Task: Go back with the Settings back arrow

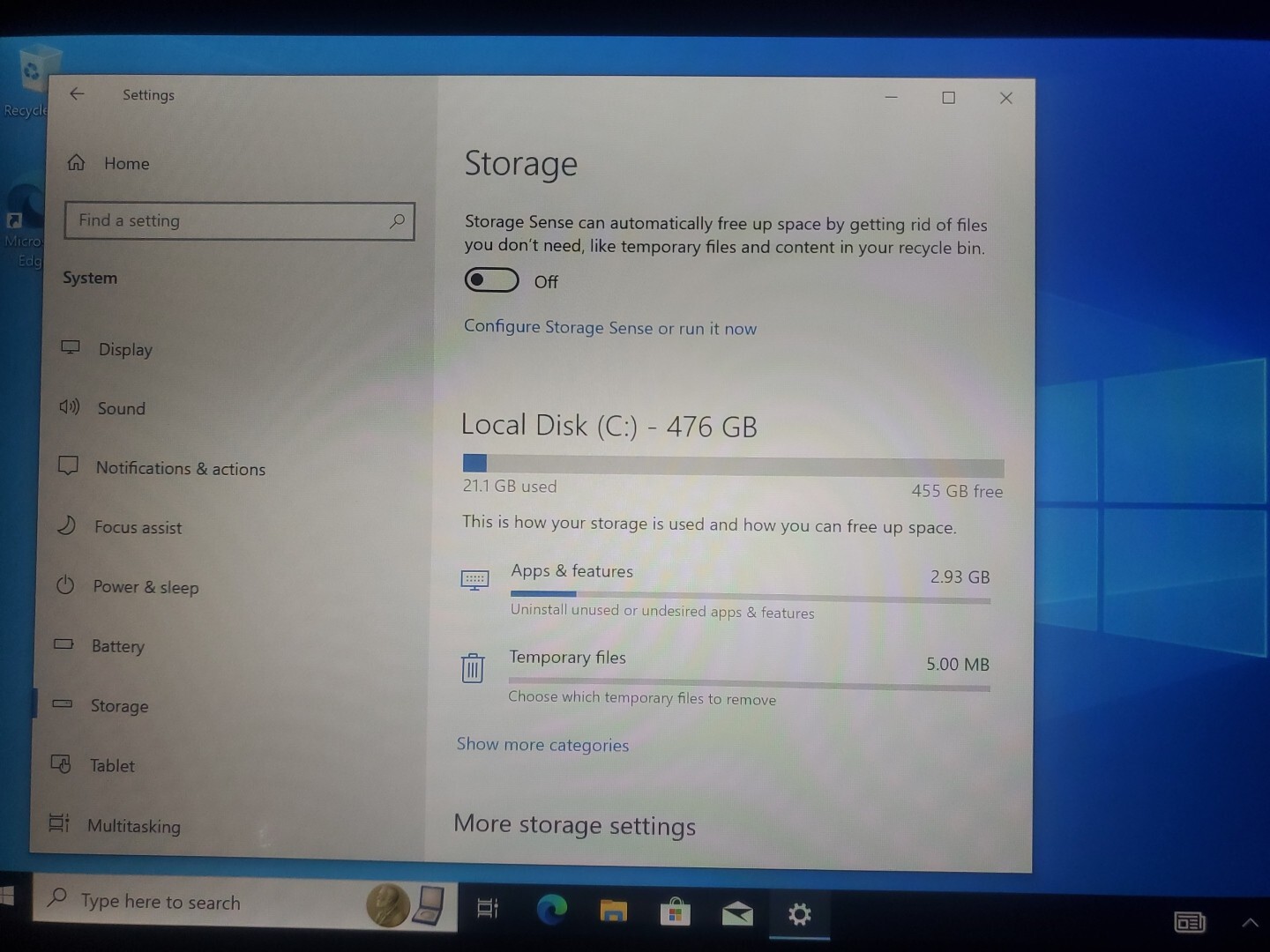Action: point(78,93)
